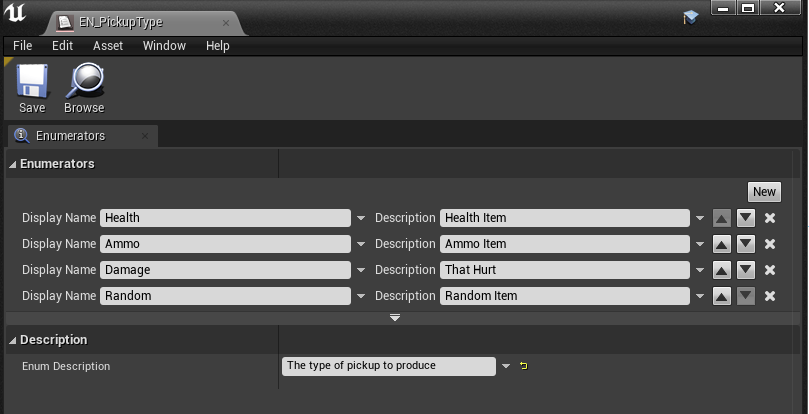Open the Window menu
Image resolution: width=809 pixels, height=414 pixels.
tap(164, 46)
